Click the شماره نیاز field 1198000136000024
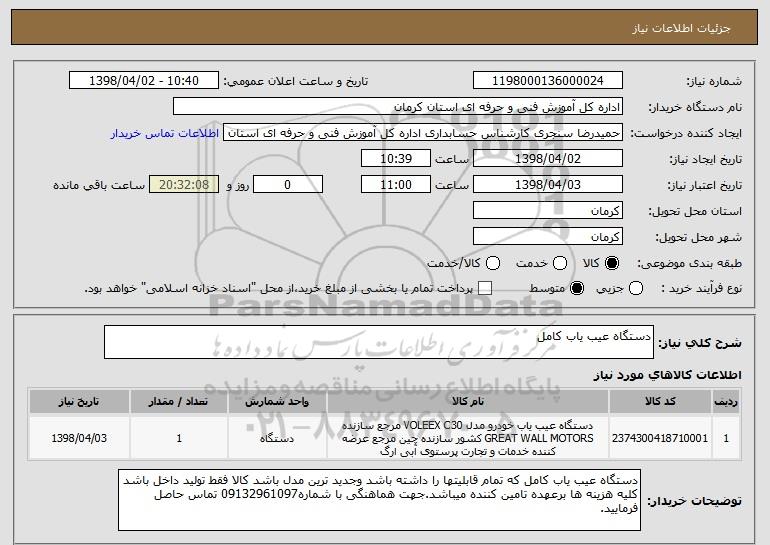This screenshot has width=770, height=545. [548, 81]
